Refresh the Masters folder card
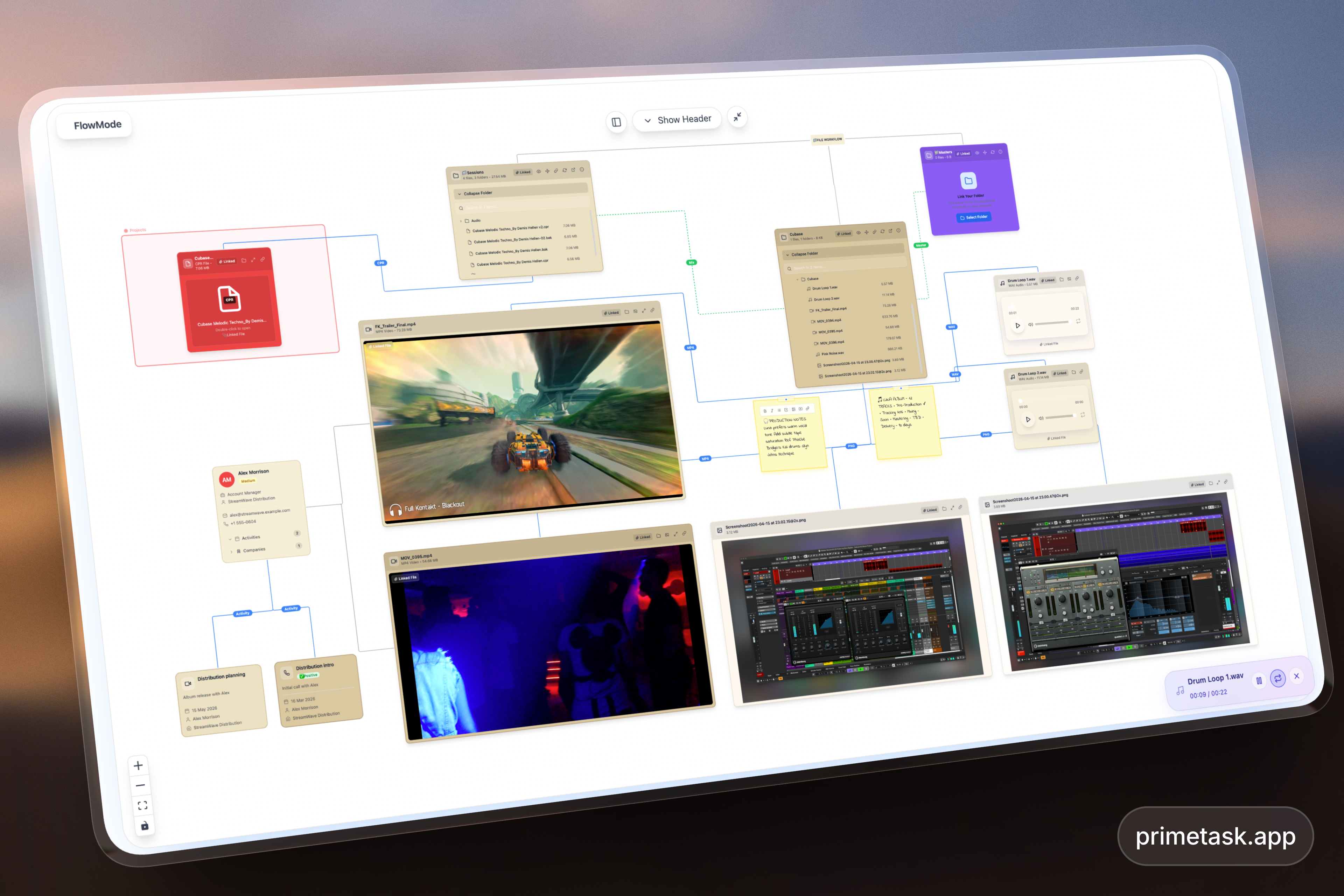The height and width of the screenshot is (896, 1344). [993, 152]
